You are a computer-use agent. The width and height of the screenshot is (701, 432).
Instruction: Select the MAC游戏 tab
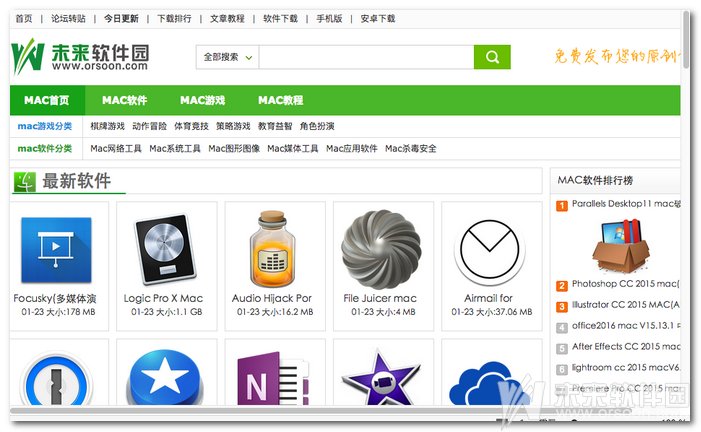pos(203,100)
